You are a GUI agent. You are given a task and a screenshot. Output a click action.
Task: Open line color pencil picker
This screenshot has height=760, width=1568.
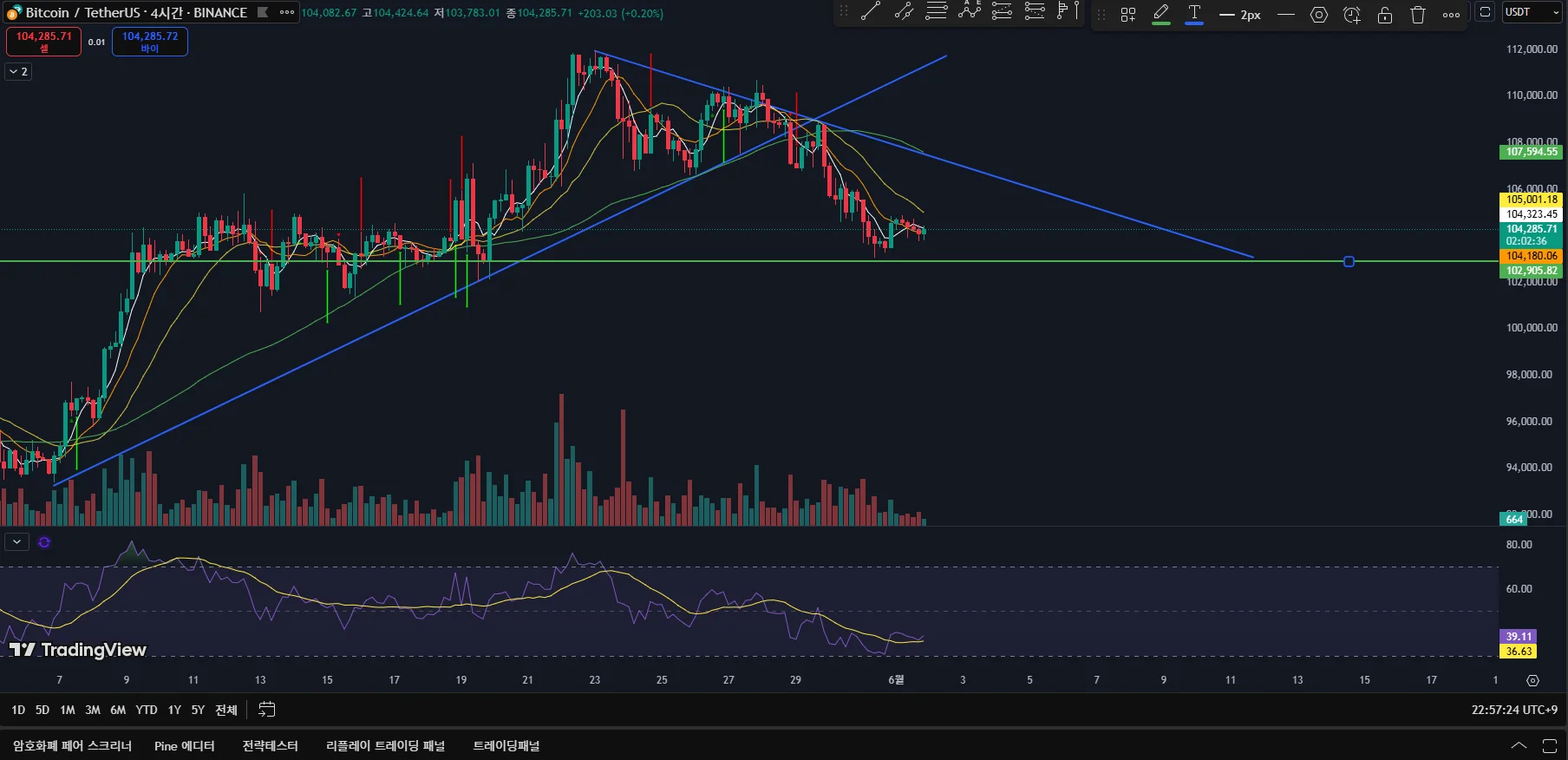coord(1161,15)
